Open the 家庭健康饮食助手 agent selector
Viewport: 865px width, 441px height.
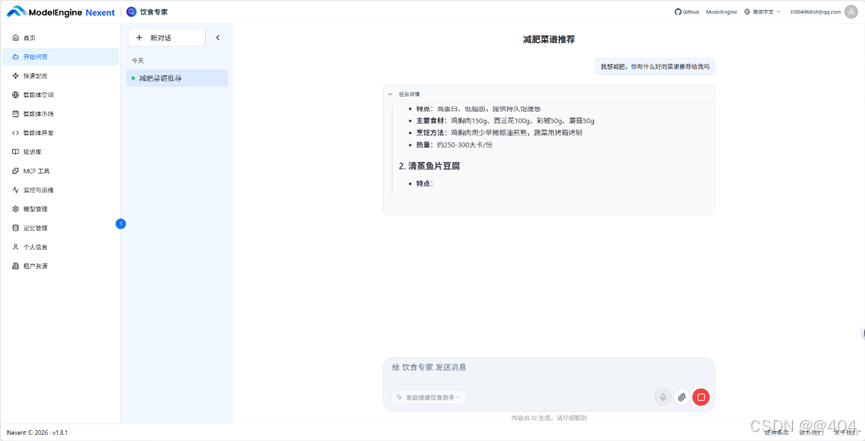tap(428, 397)
